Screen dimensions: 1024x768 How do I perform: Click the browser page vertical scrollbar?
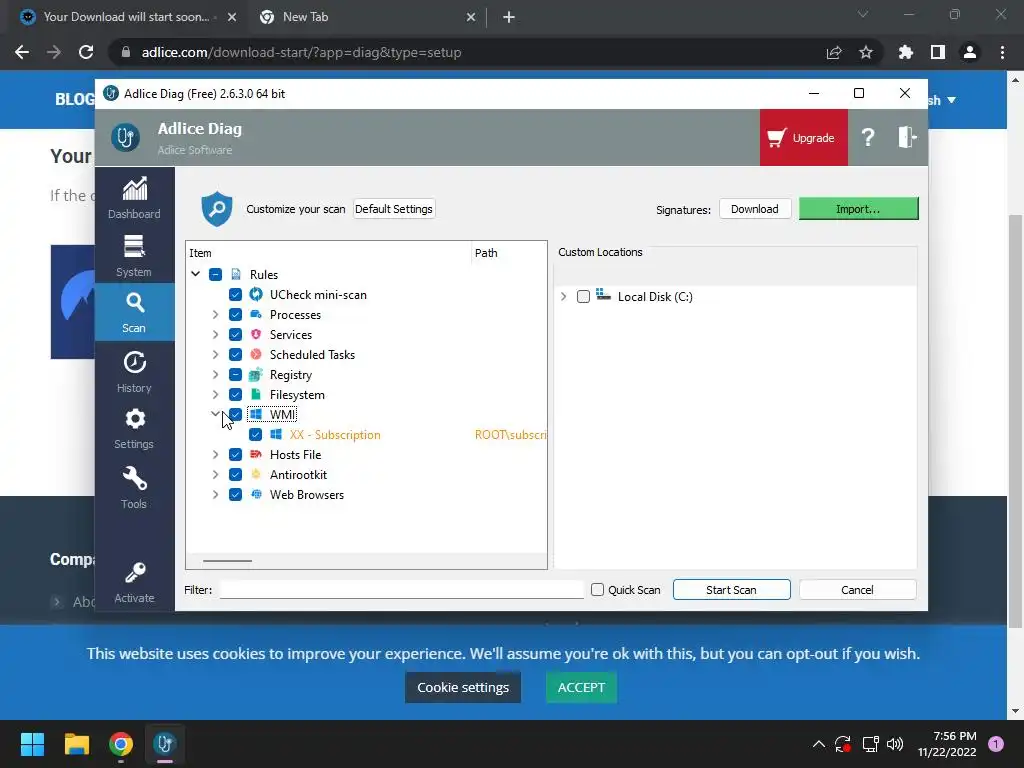(x=1015, y=421)
